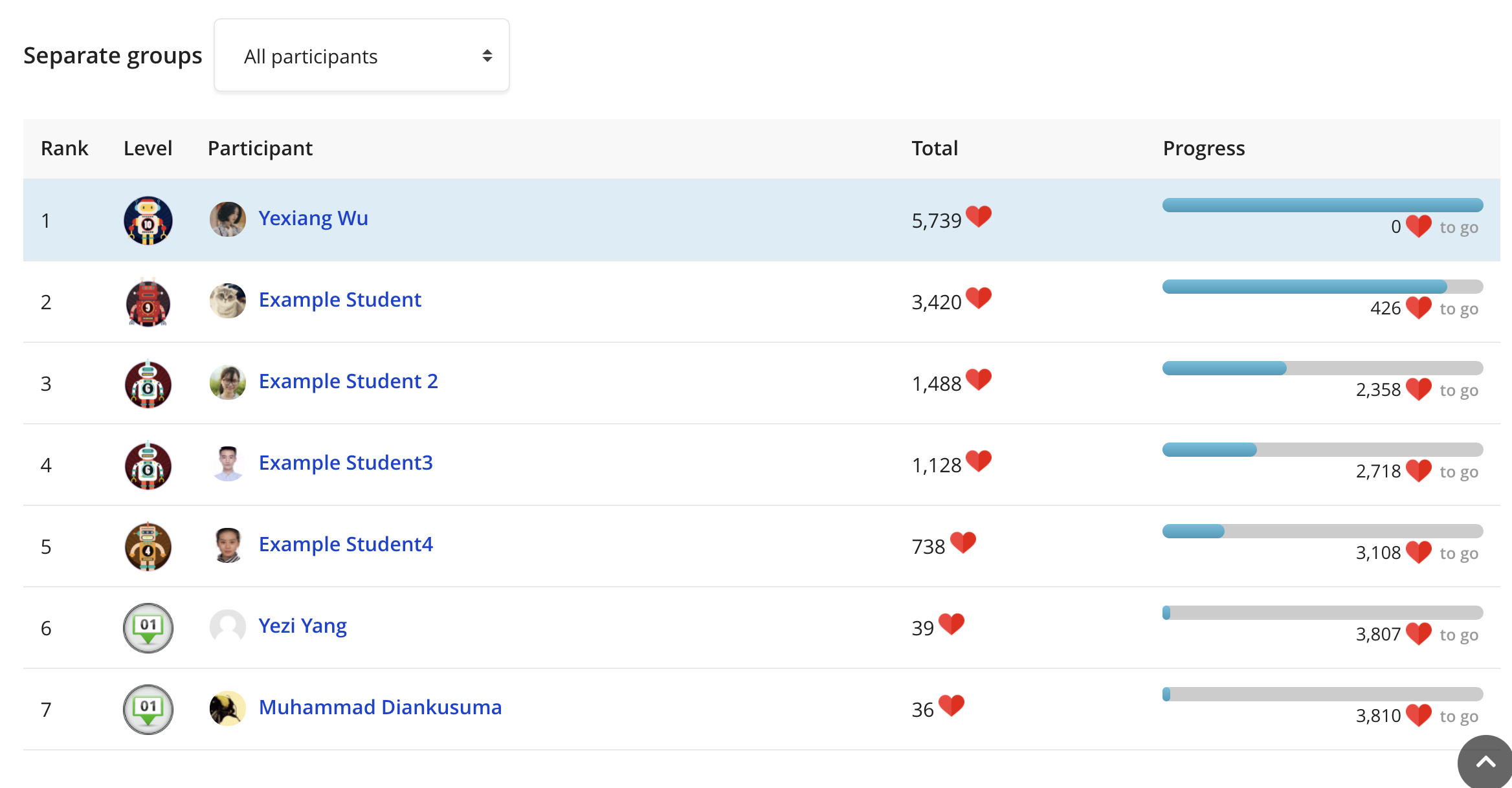
Task: Click the 3,810 to go value
Action: pyautogui.click(x=1379, y=716)
